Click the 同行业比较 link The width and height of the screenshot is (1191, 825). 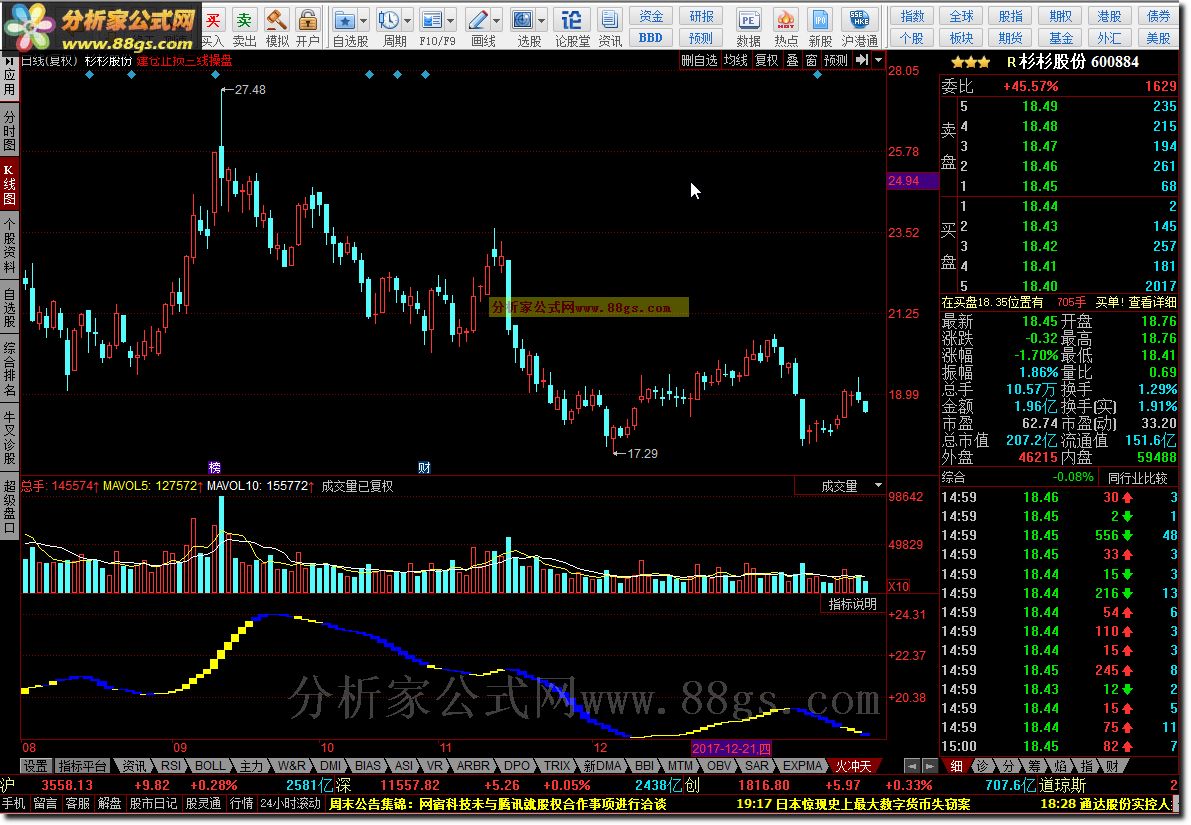tap(1137, 478)
